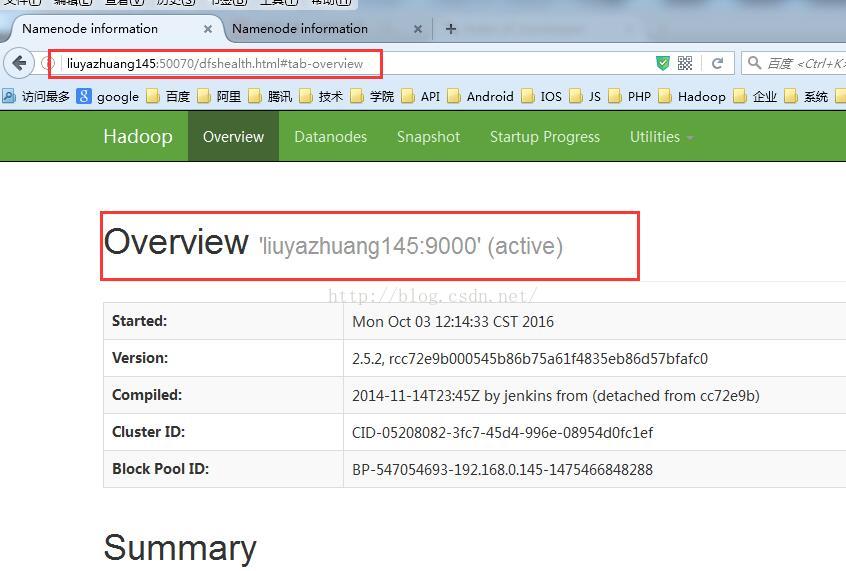Viewport: 846px width, 571px height.
Task: Click the 'Cluster ID:' label cell
Action: tap(223, 432)
